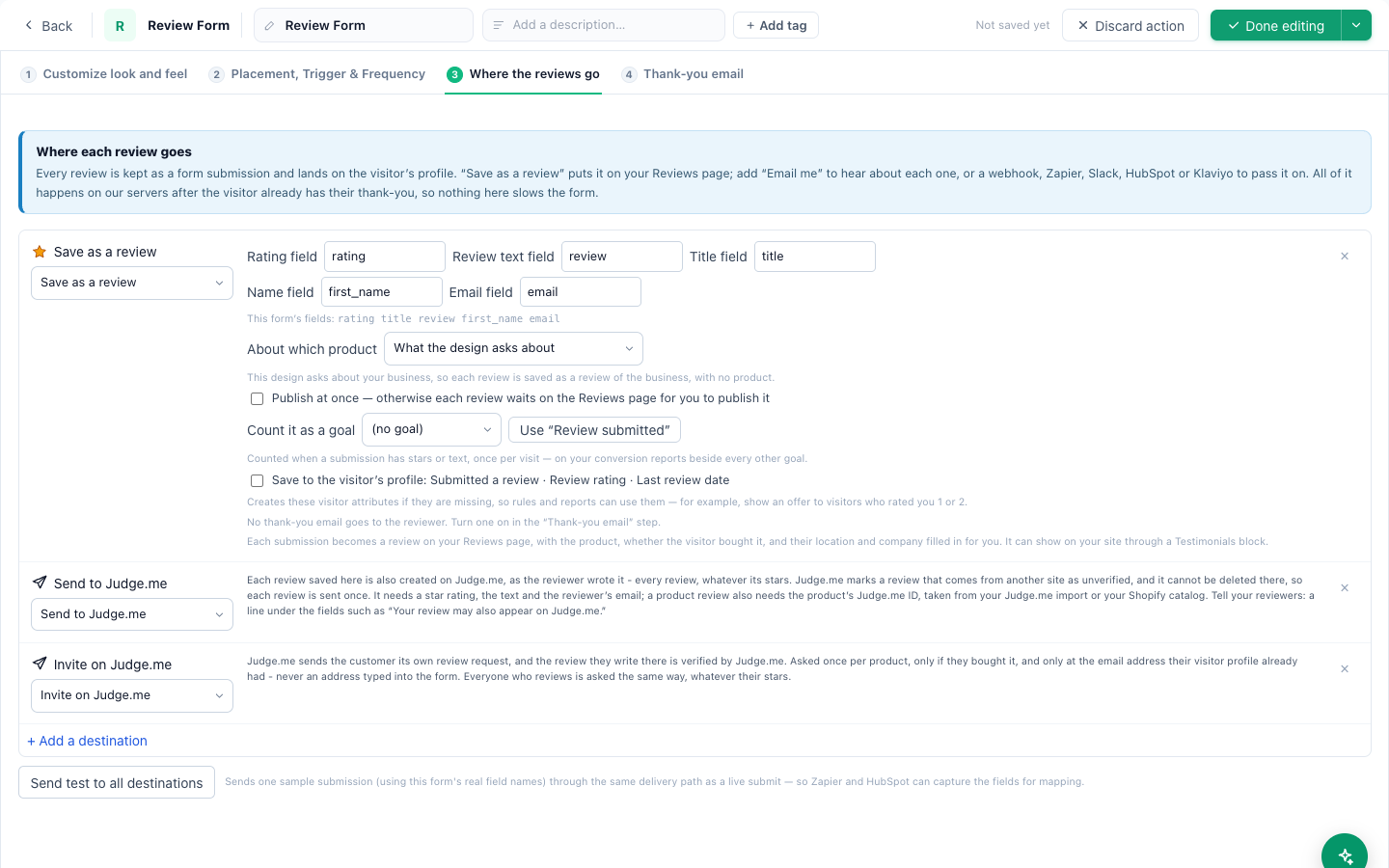
Task: Click the Email field input
Action: coord(581,292)
